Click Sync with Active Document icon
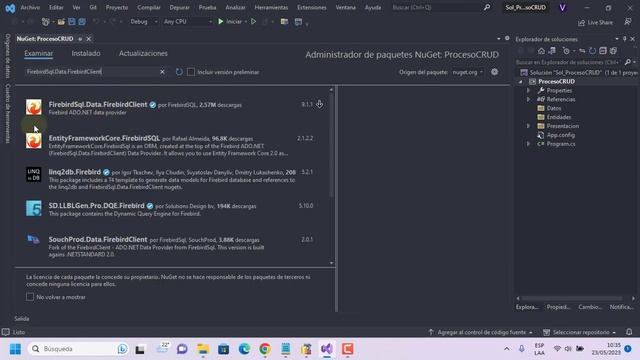The width and height of the screenshot is (640, 360). coord(582,51)
